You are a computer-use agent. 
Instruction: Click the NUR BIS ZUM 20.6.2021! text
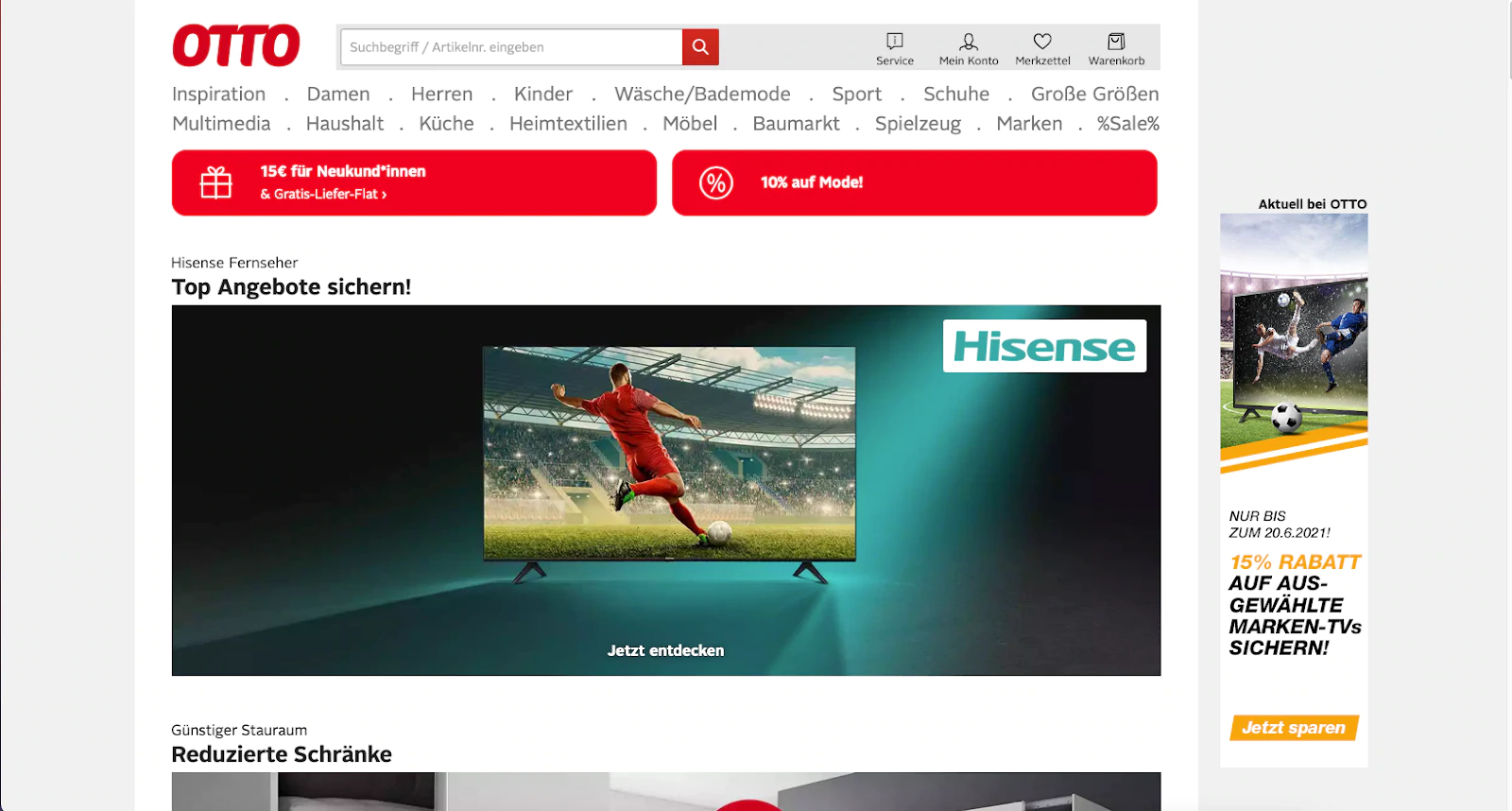coord(1280,525)
